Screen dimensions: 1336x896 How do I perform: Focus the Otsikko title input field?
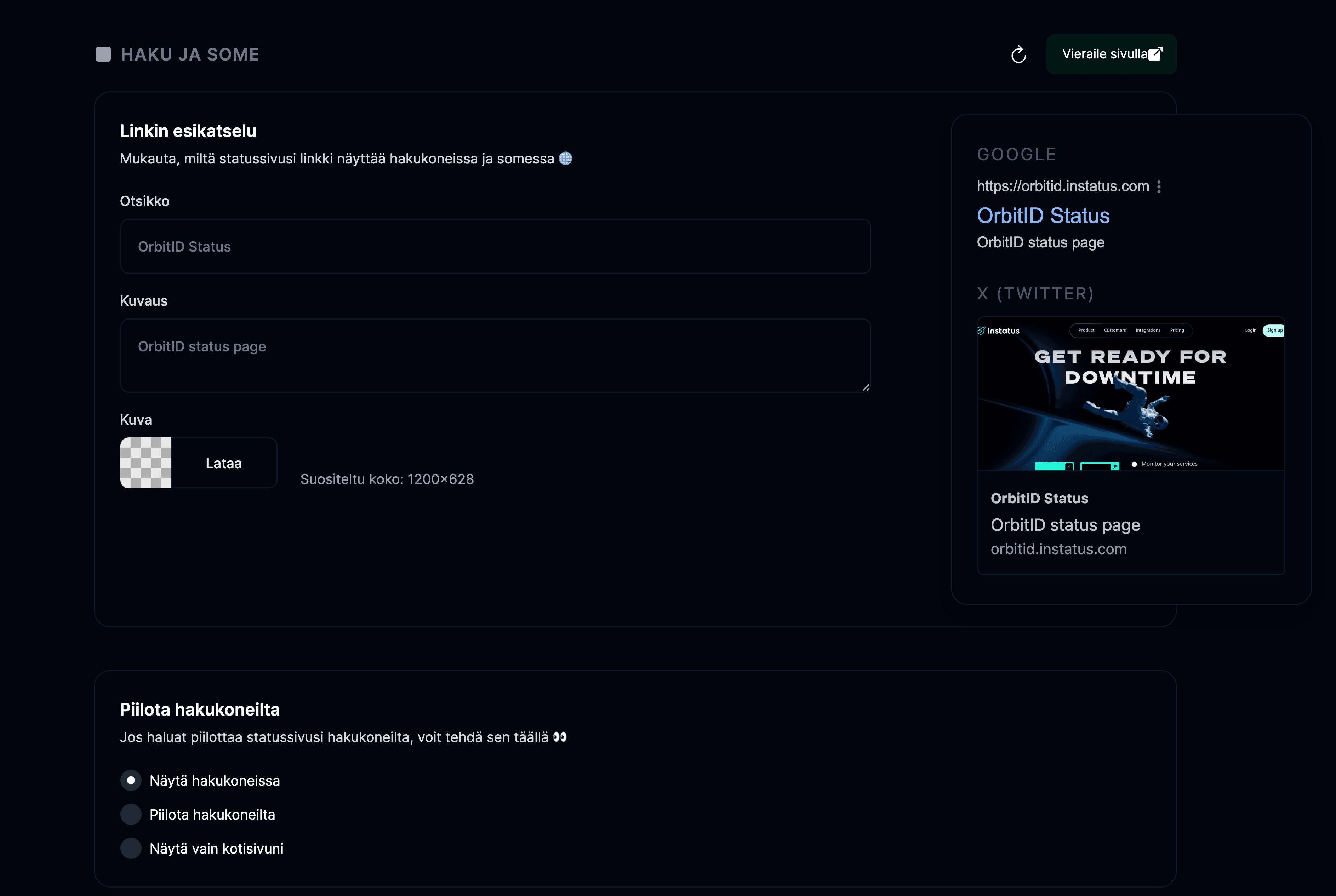495,246
